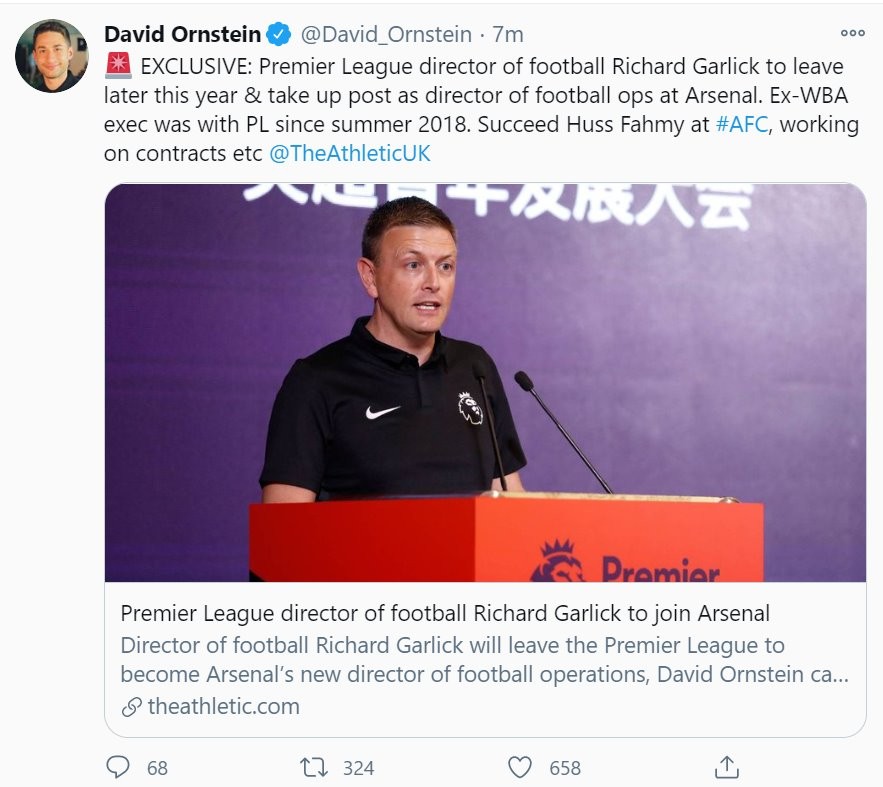
Task: Click the article headline about Richard Garlick joining Arsenal
Action: click(x=445, y=612)
